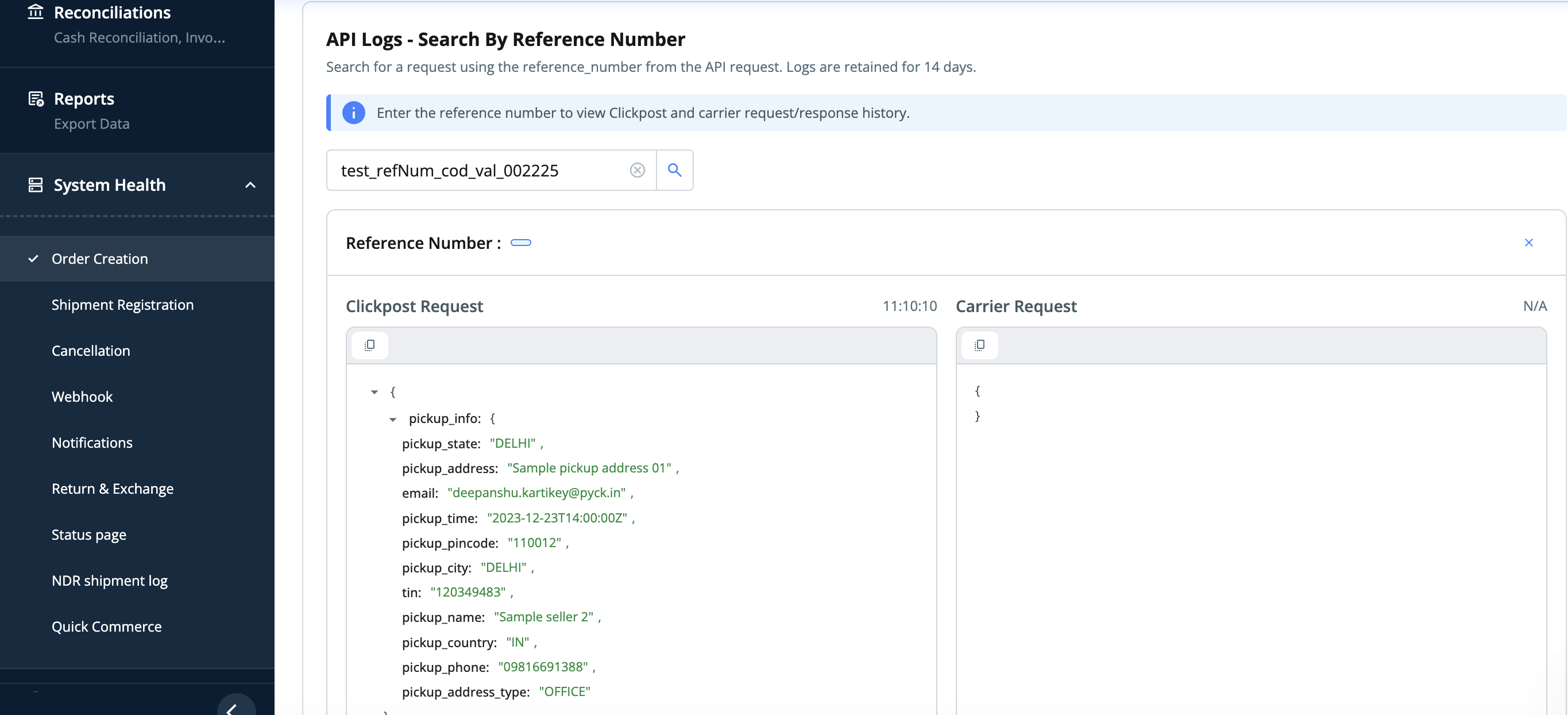Go to Cancellation logs
The width and height of the screenshot is (1568, 715).
point(91,351)
